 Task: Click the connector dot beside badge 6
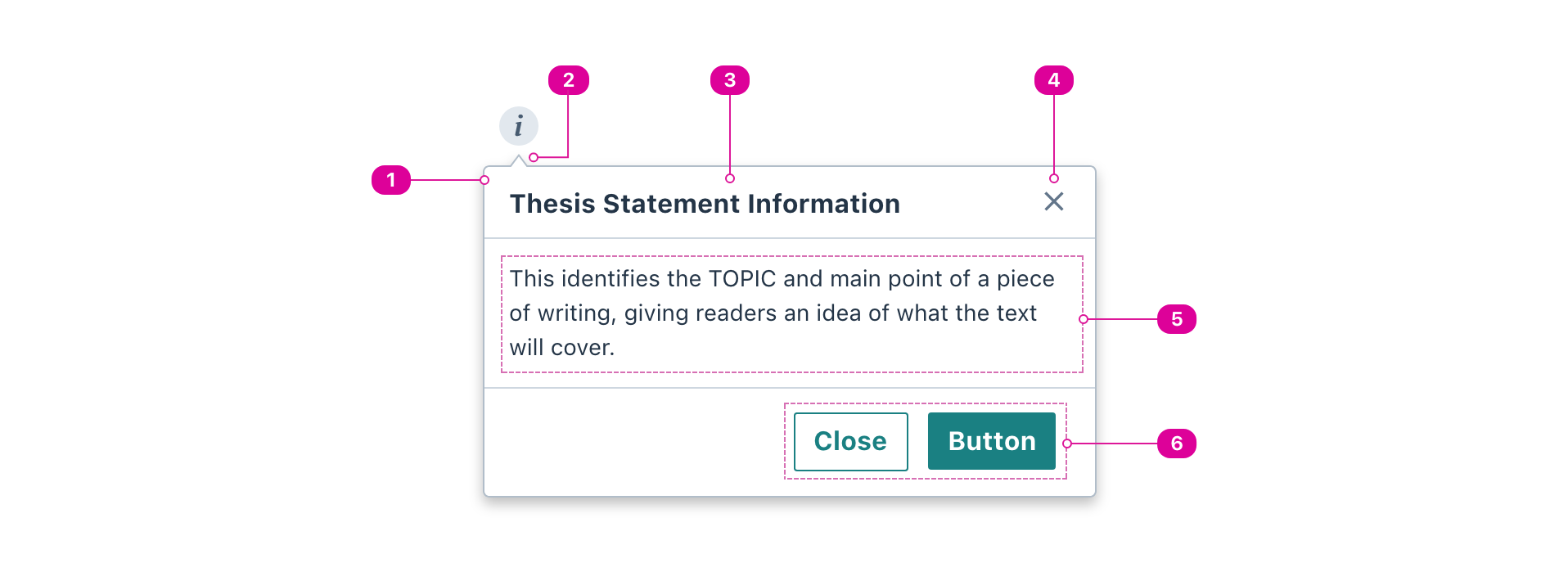click(1065, 443)
